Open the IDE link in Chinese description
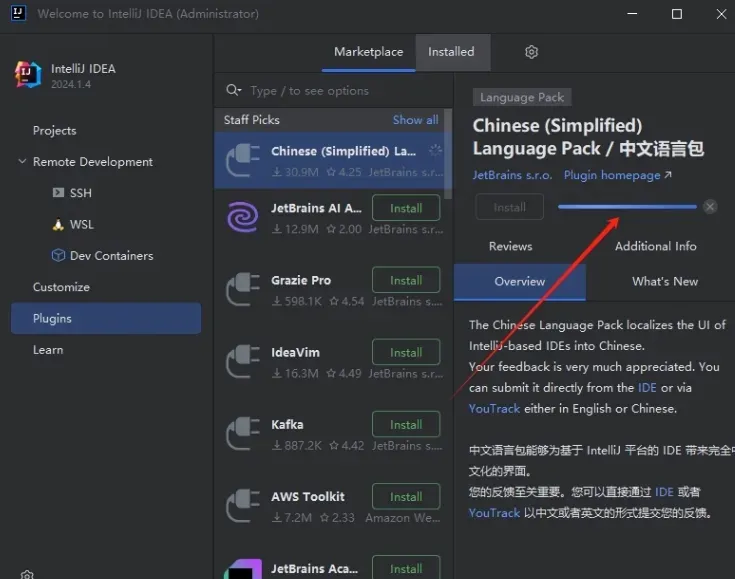This screenshot has width=735, height=579. pos(664,492)
